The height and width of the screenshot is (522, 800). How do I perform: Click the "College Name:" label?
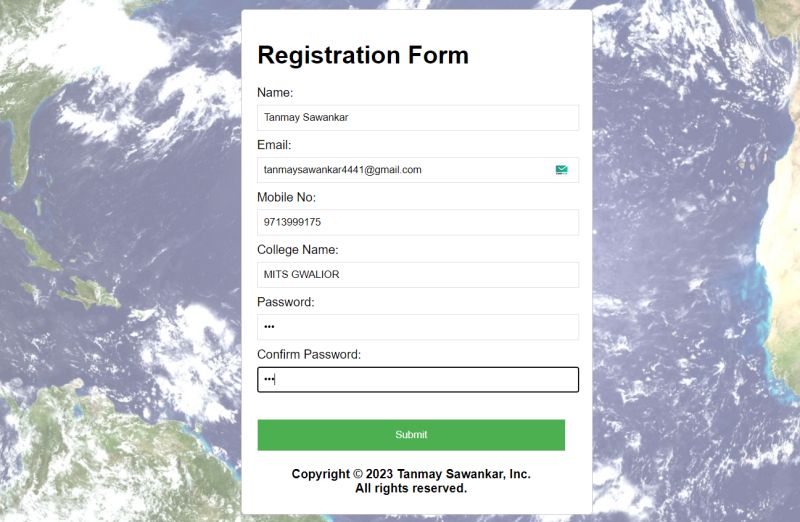point(297,250)
